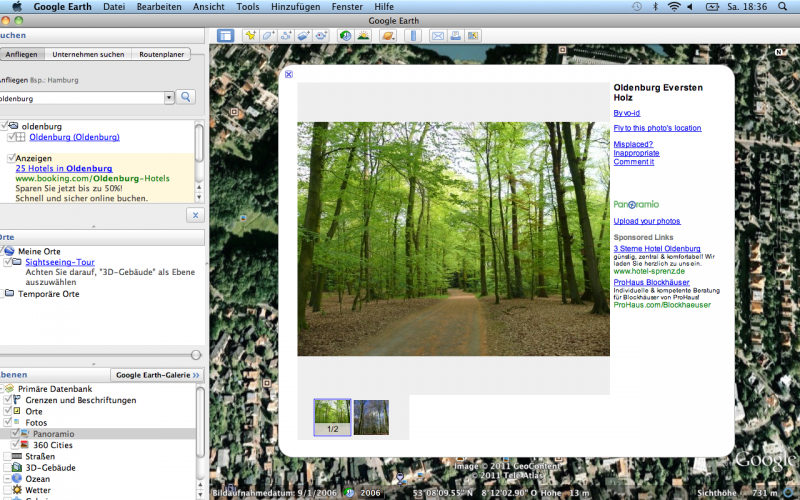Click the "Fly to this photo's location" link
The image size is (800, 500).
pyautogui.click(x=657, y=128)
